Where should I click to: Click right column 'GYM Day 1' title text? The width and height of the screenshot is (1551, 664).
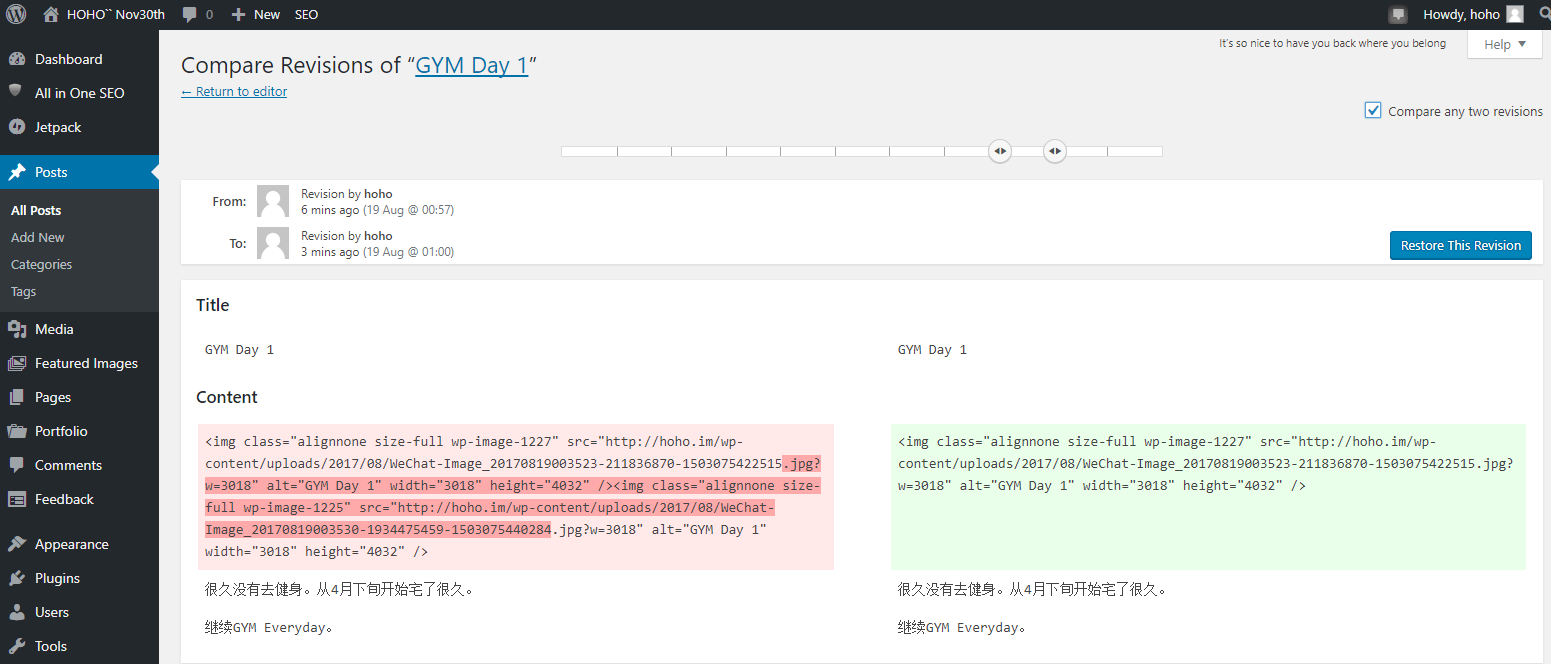pos(932,350)
